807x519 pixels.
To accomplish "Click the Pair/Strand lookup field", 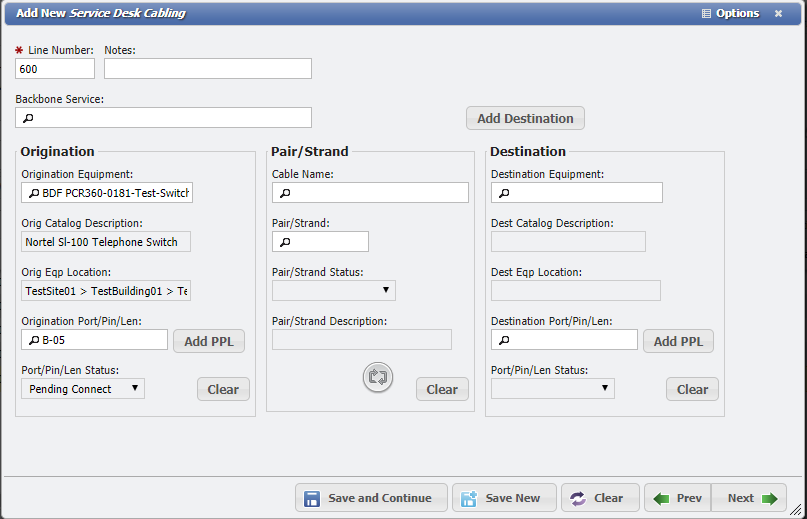I will (x=320, y=242).
